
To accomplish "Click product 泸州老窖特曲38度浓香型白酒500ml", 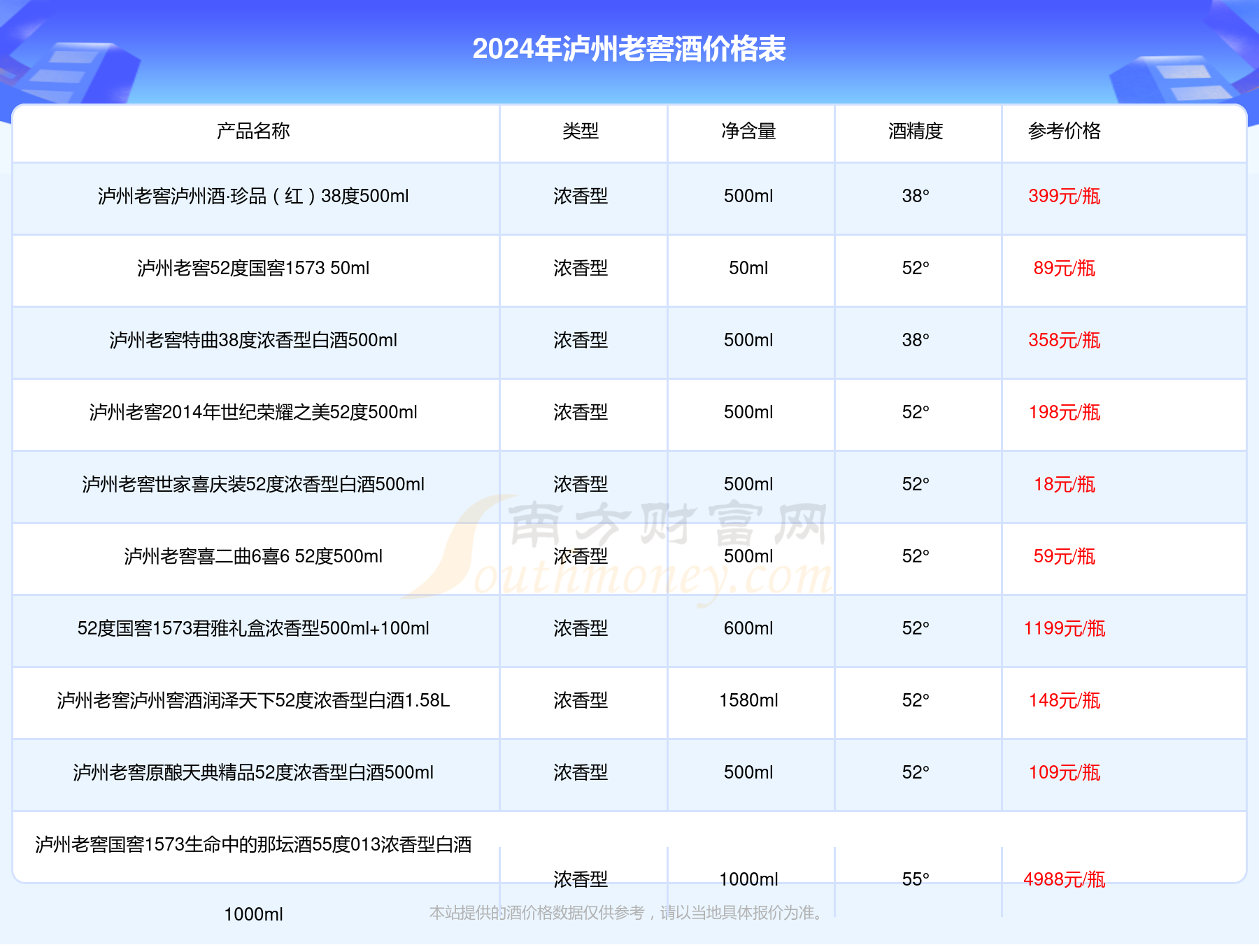I will tap(253, 340).
